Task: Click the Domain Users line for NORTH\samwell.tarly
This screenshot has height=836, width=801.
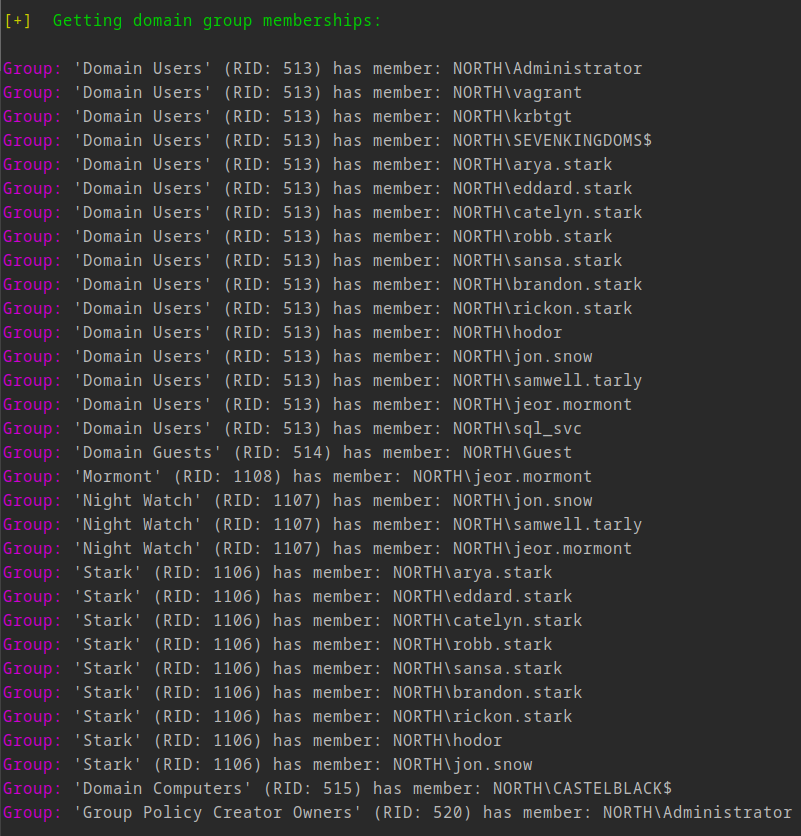Action: click(x=323, y=381)
